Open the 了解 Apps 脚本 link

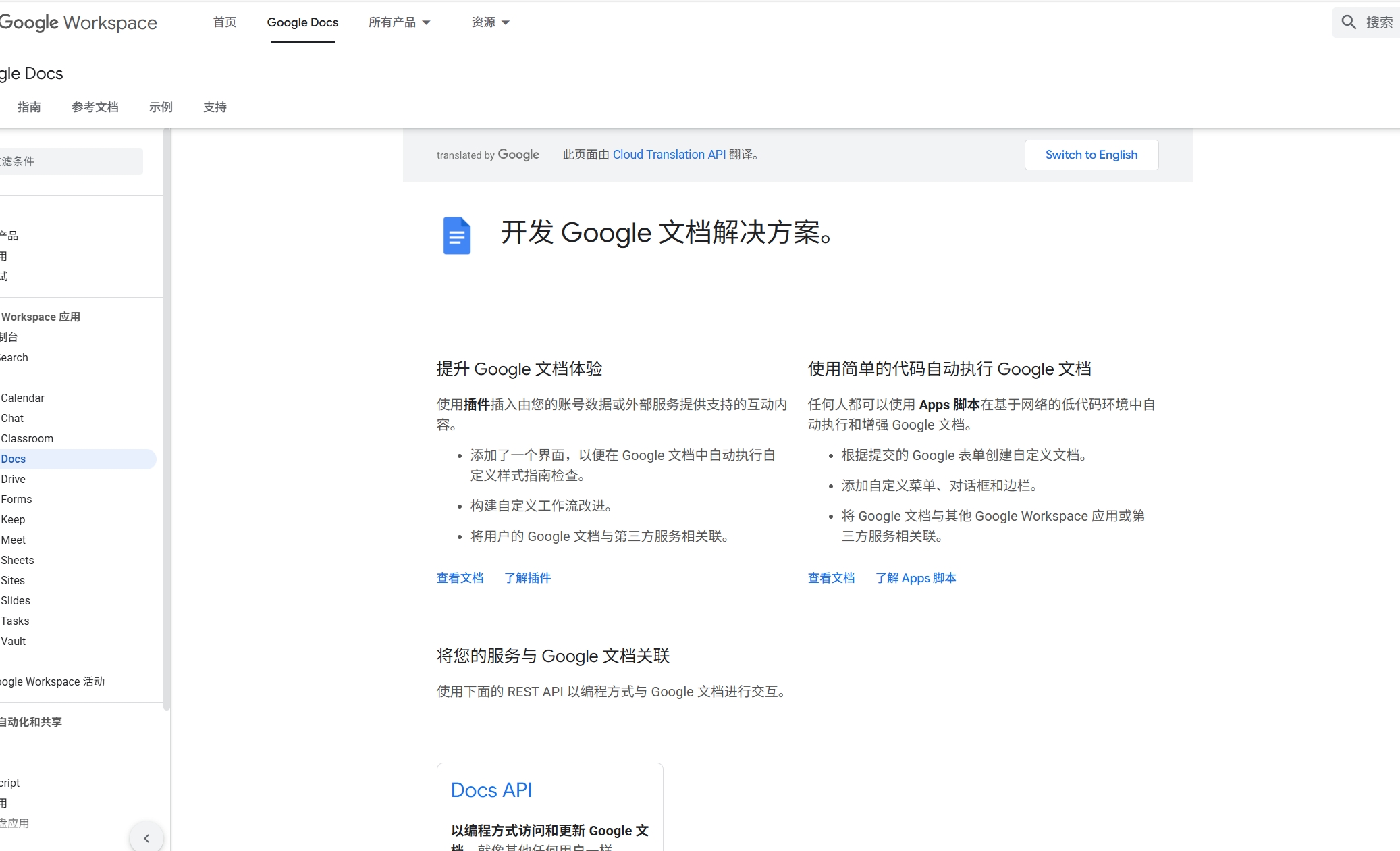pos(915,578)
